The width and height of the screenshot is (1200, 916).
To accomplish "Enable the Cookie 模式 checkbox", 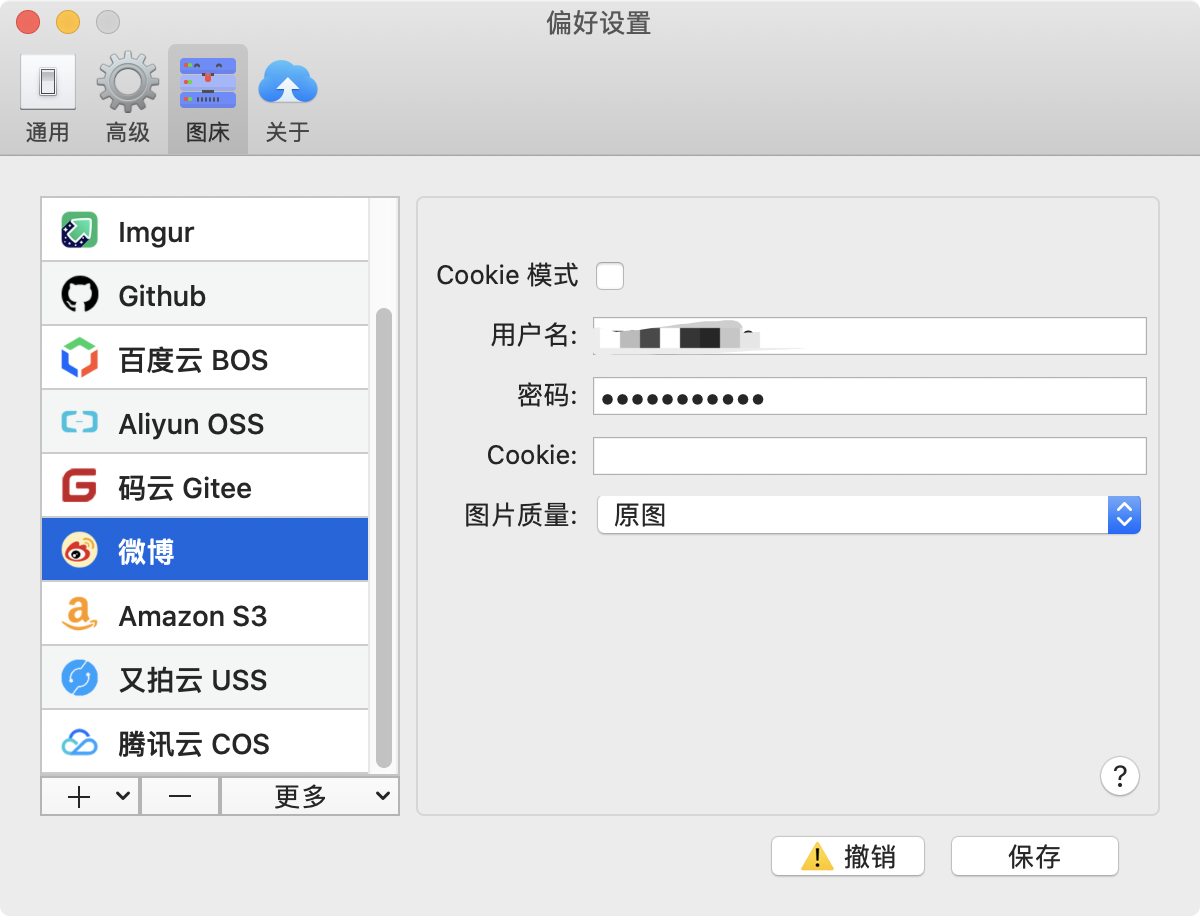I will click(x=610, y=275).
